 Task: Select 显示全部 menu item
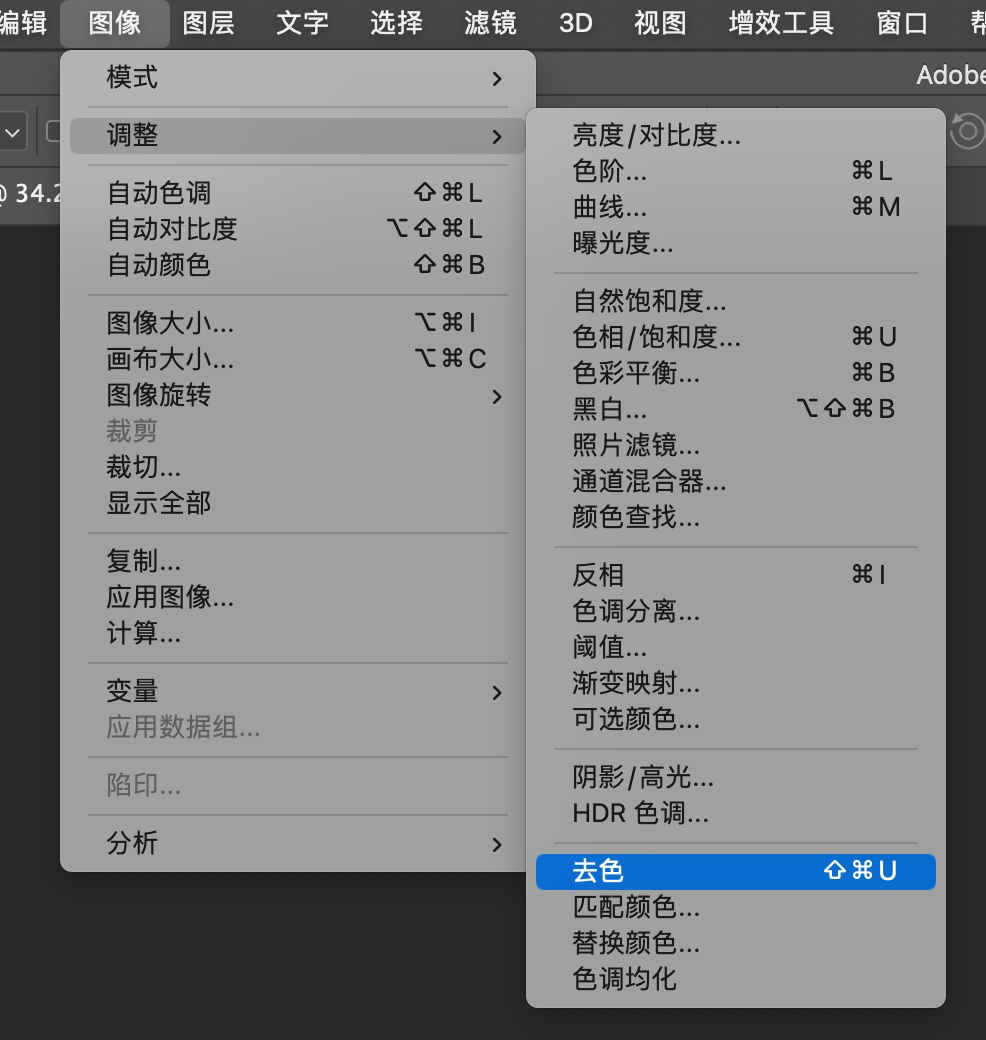(x=298, y=503)
